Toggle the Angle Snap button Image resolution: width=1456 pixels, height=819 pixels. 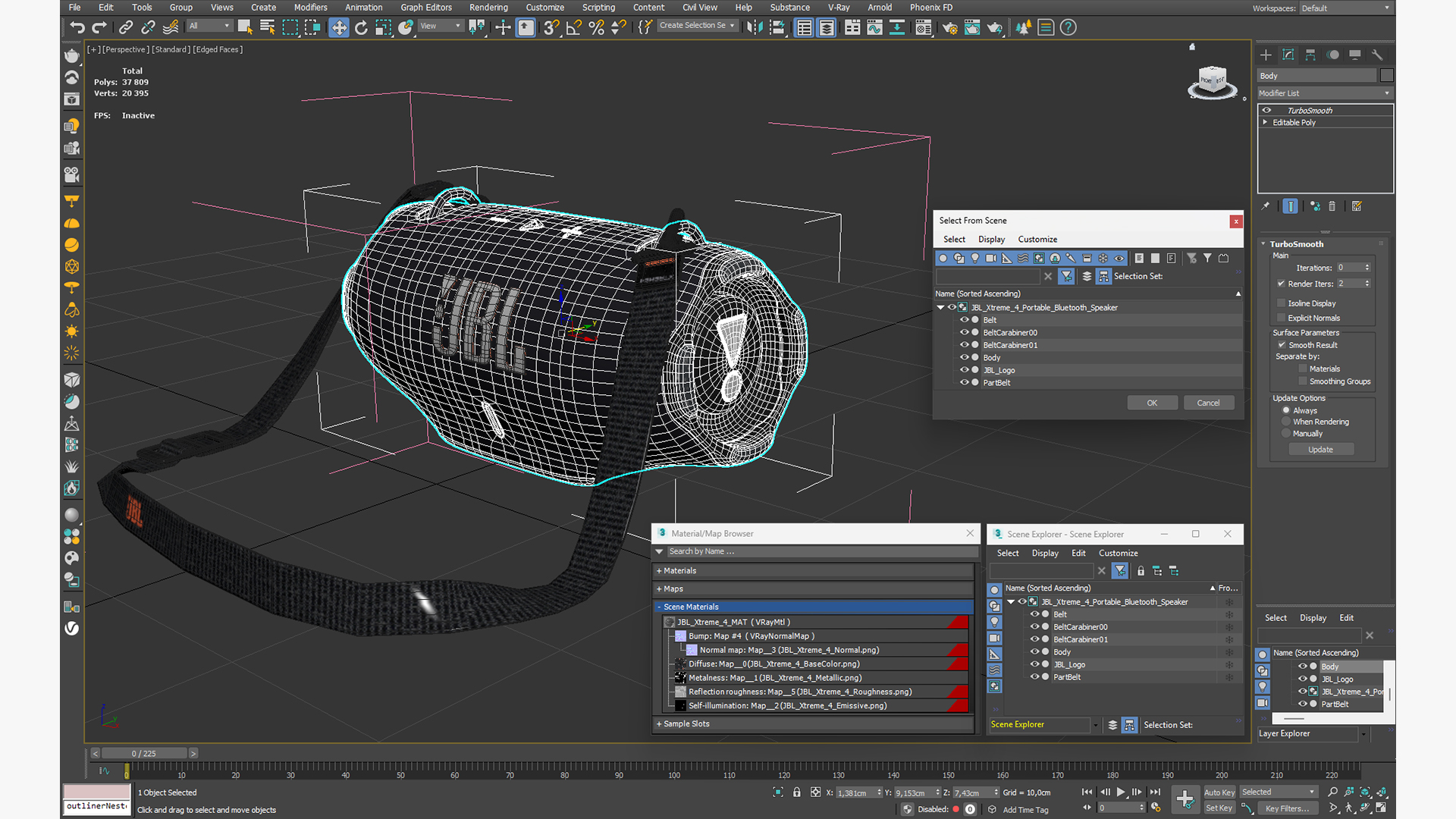574,27
